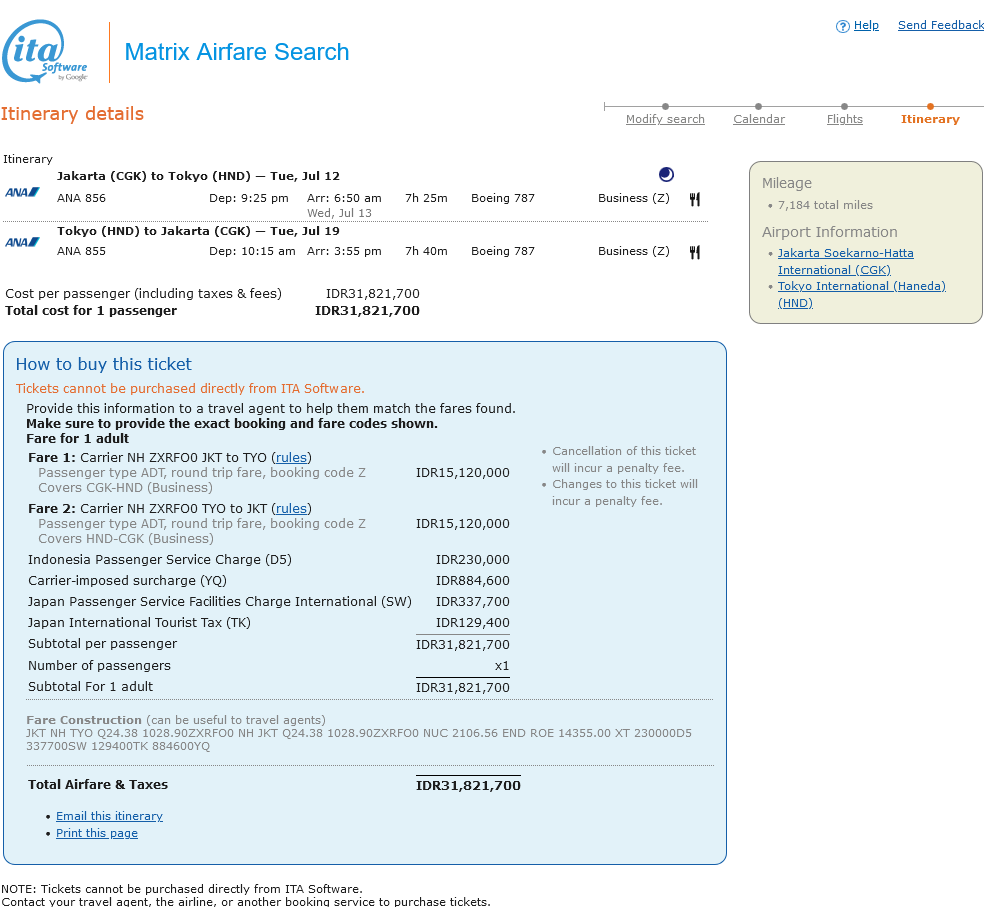Go to the Modify search step

665,119
